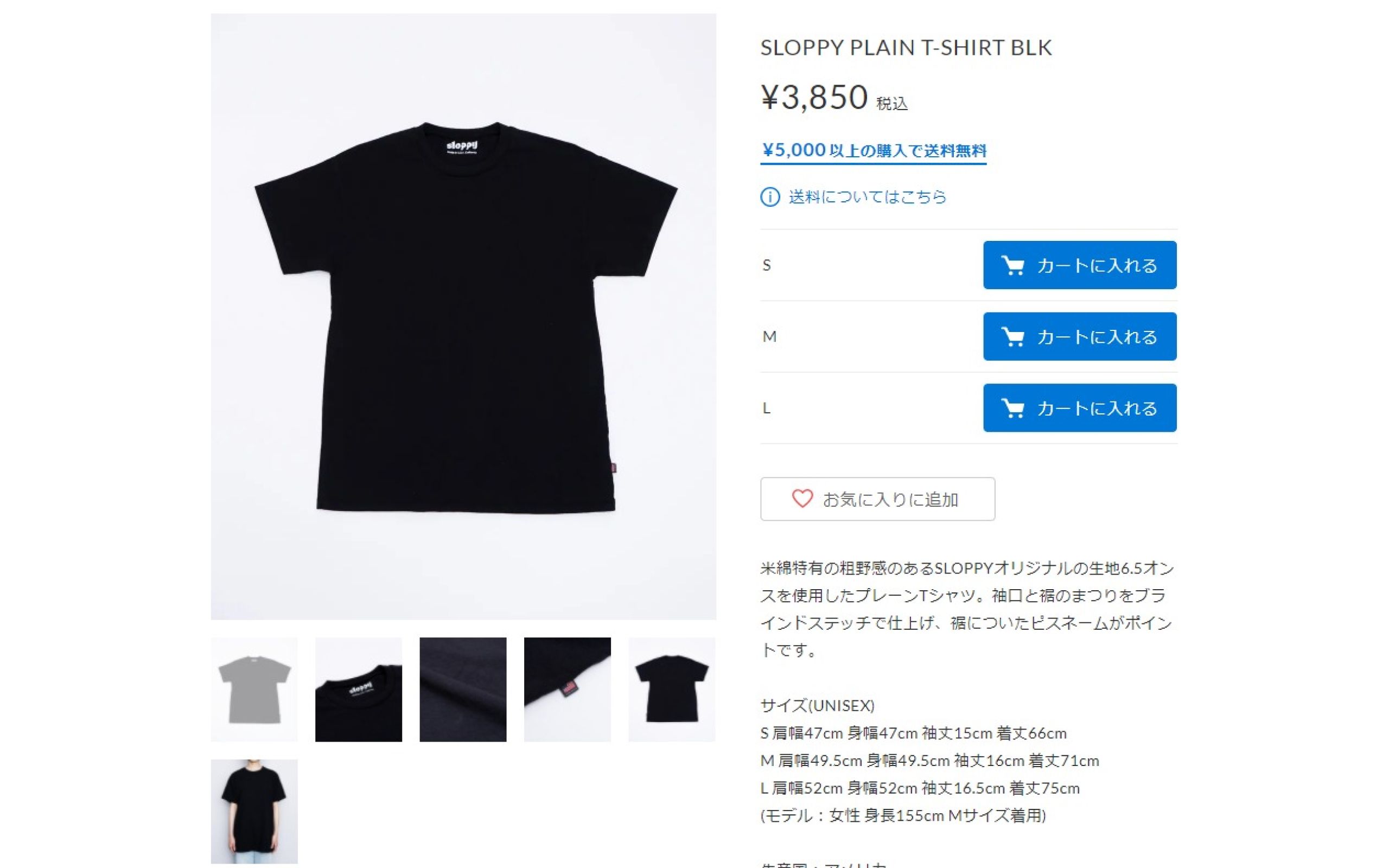Select the t-shirt back view thumbnail

[x=672, y=690]
